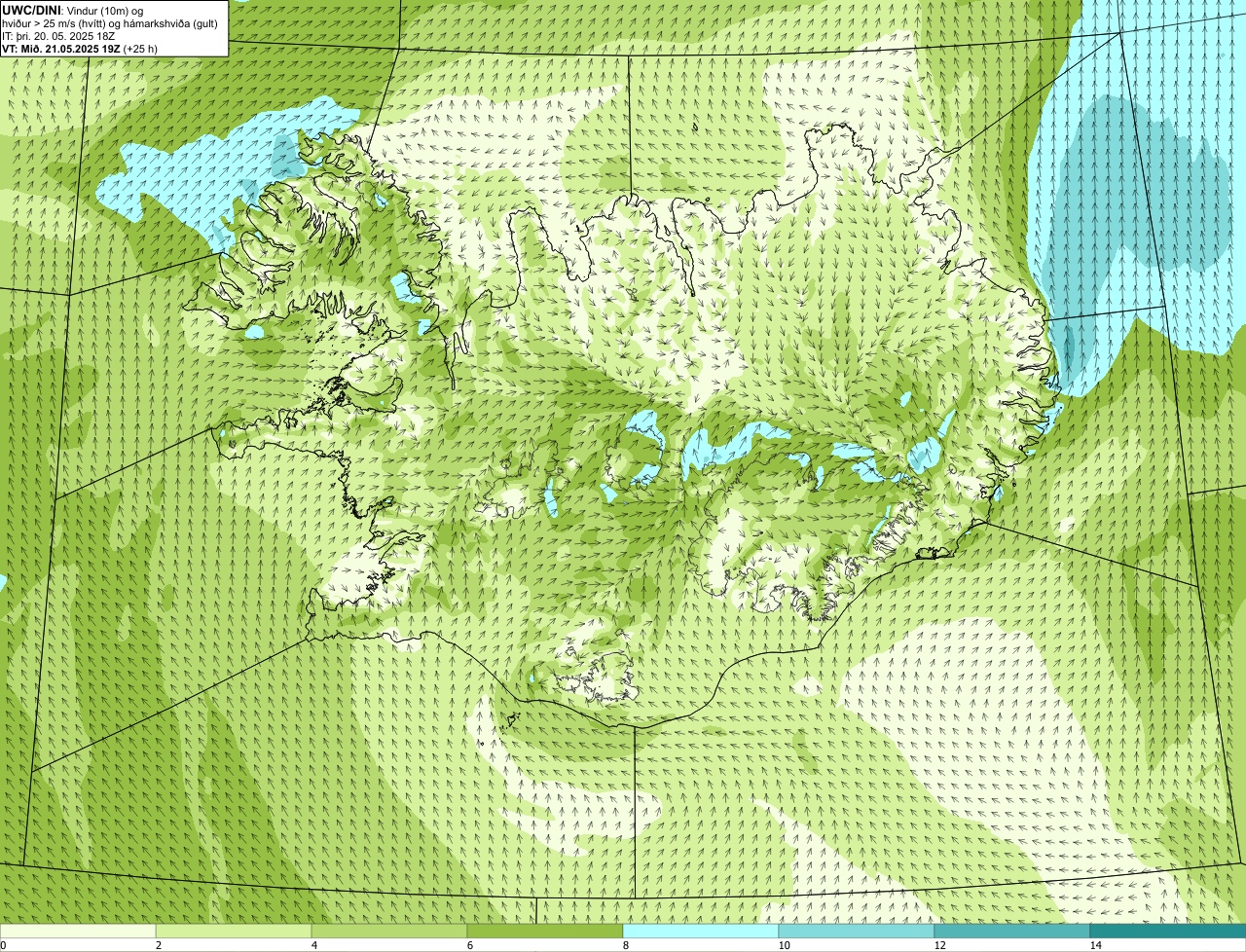1246x952 pixels.
Task: Click the above-14 m/s darkest teal segment
Action: (1168, 931)
